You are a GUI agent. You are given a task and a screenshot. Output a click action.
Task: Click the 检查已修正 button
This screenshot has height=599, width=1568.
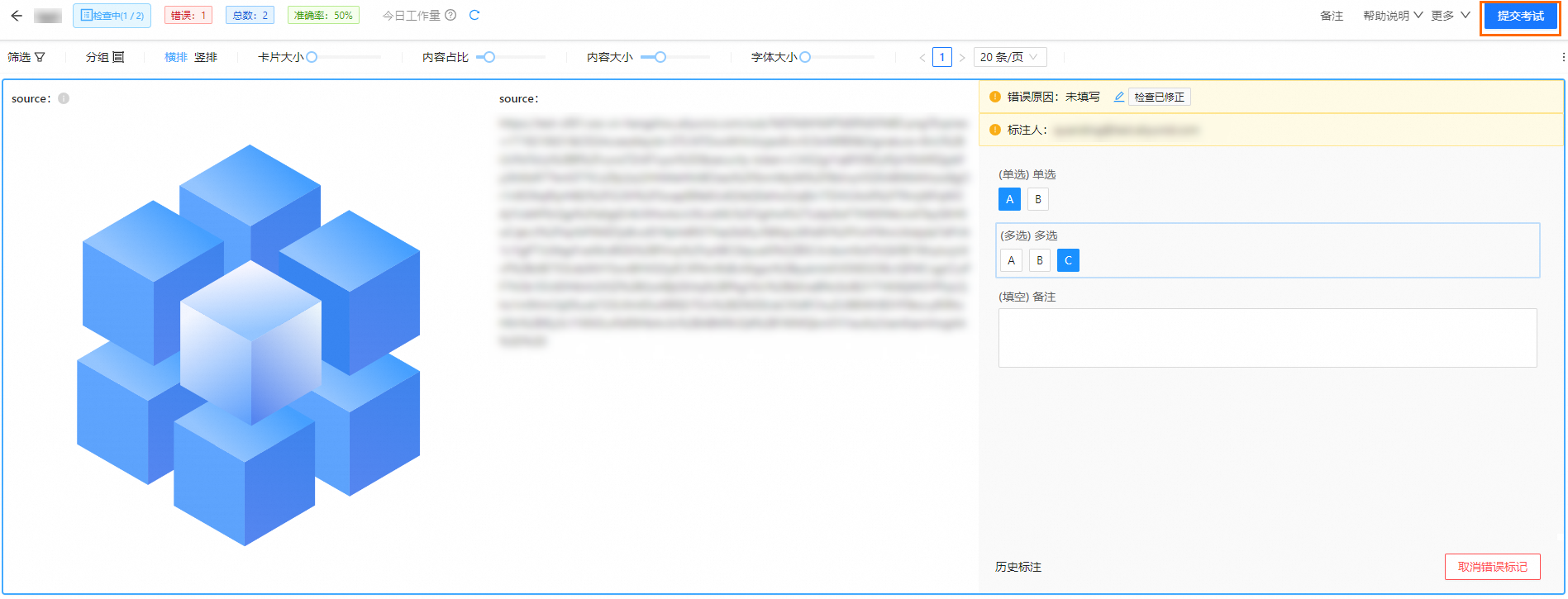pos(1159,97)
